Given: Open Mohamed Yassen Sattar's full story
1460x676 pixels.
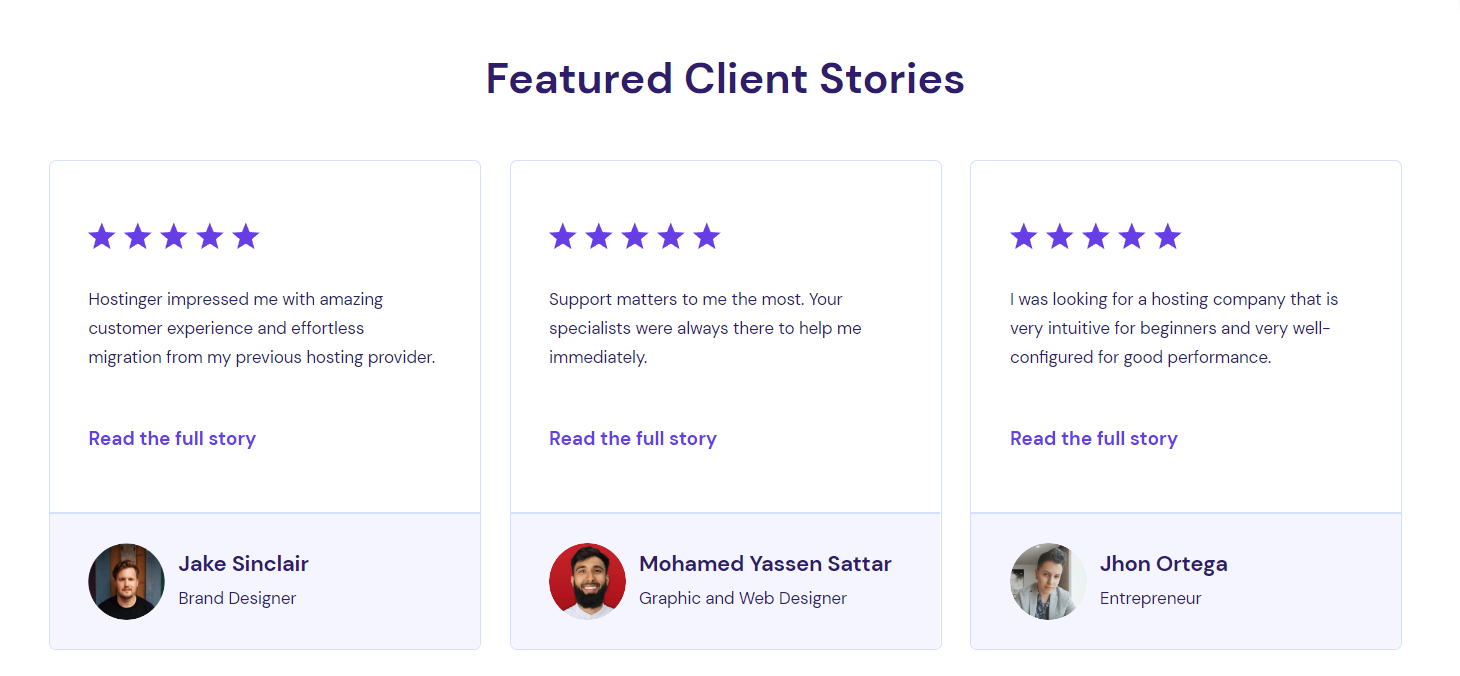Looking at the screenshot, I should click(x=632, y=438).
